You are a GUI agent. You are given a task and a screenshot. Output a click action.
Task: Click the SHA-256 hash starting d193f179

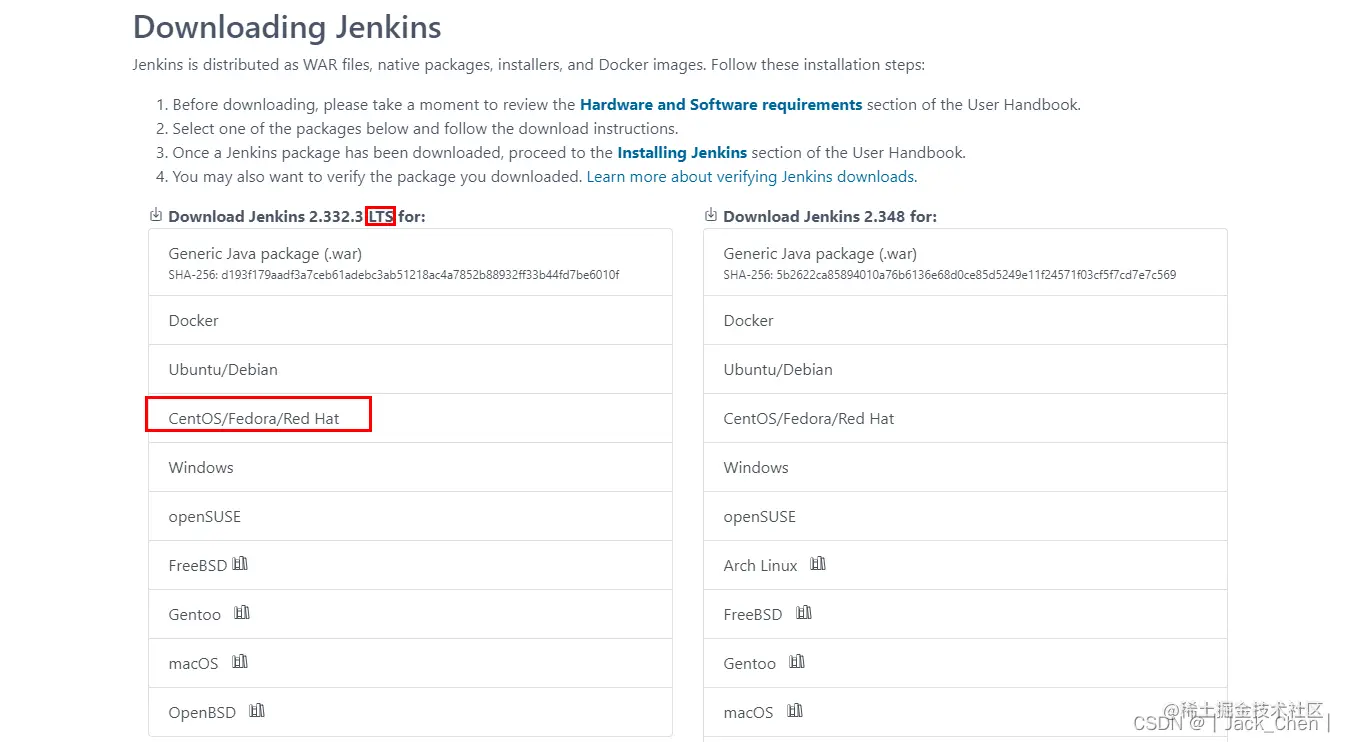394,275
